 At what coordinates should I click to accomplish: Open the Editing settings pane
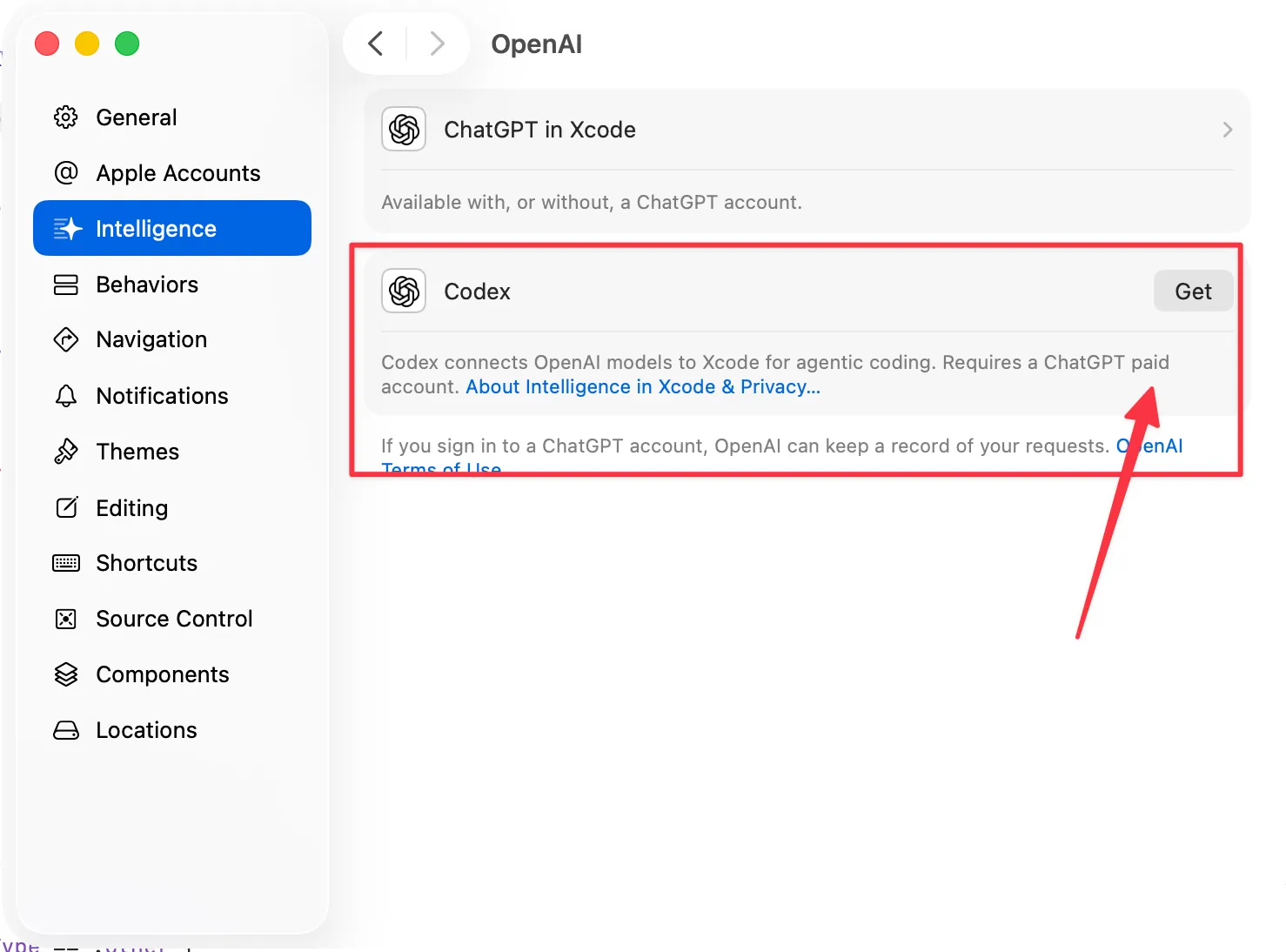pyautogui.click(x=131, y=508)
